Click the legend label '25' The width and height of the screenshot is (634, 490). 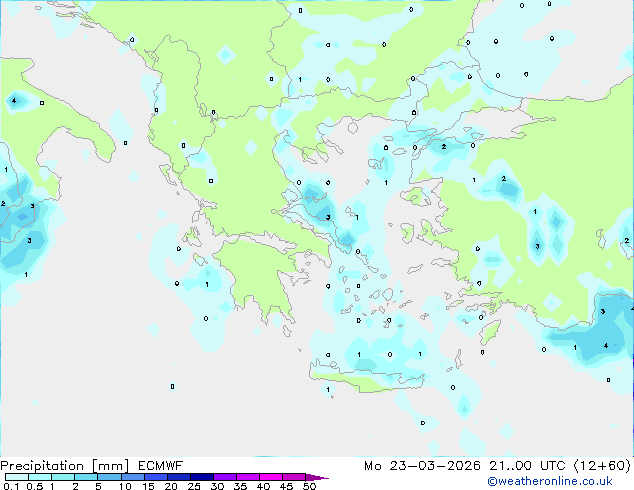(194, 486)
